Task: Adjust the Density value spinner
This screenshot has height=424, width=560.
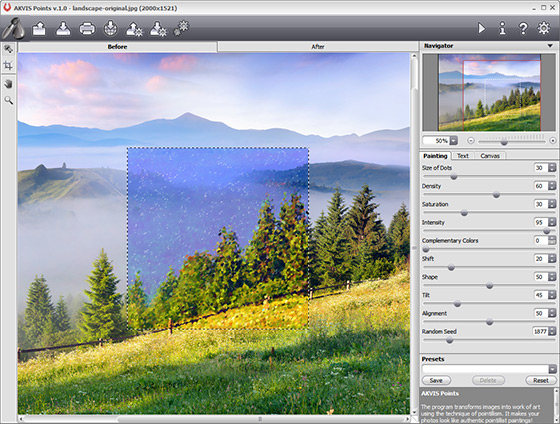Action: point(552,186)
